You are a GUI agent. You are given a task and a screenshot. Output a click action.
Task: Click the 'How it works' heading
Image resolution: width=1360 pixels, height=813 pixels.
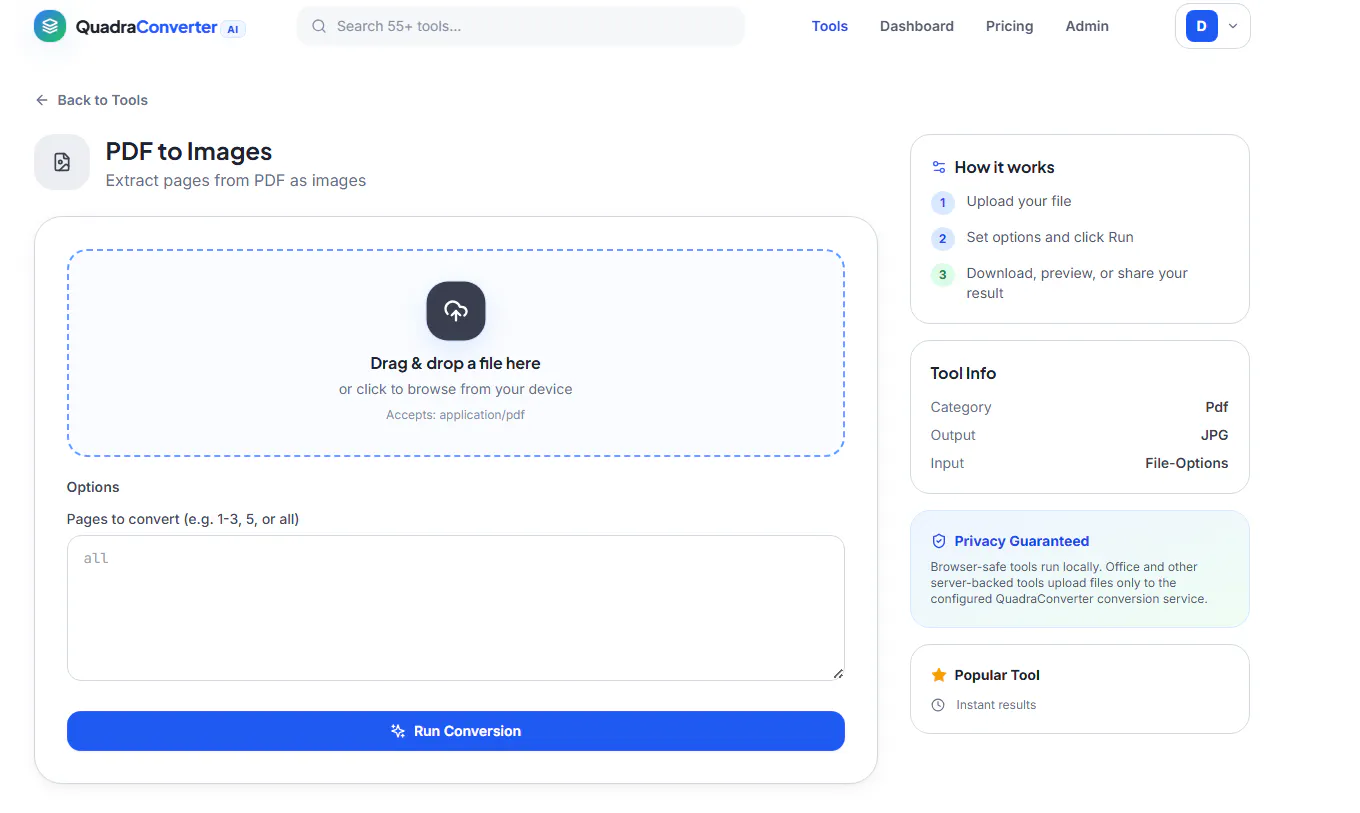(1004, 167)
